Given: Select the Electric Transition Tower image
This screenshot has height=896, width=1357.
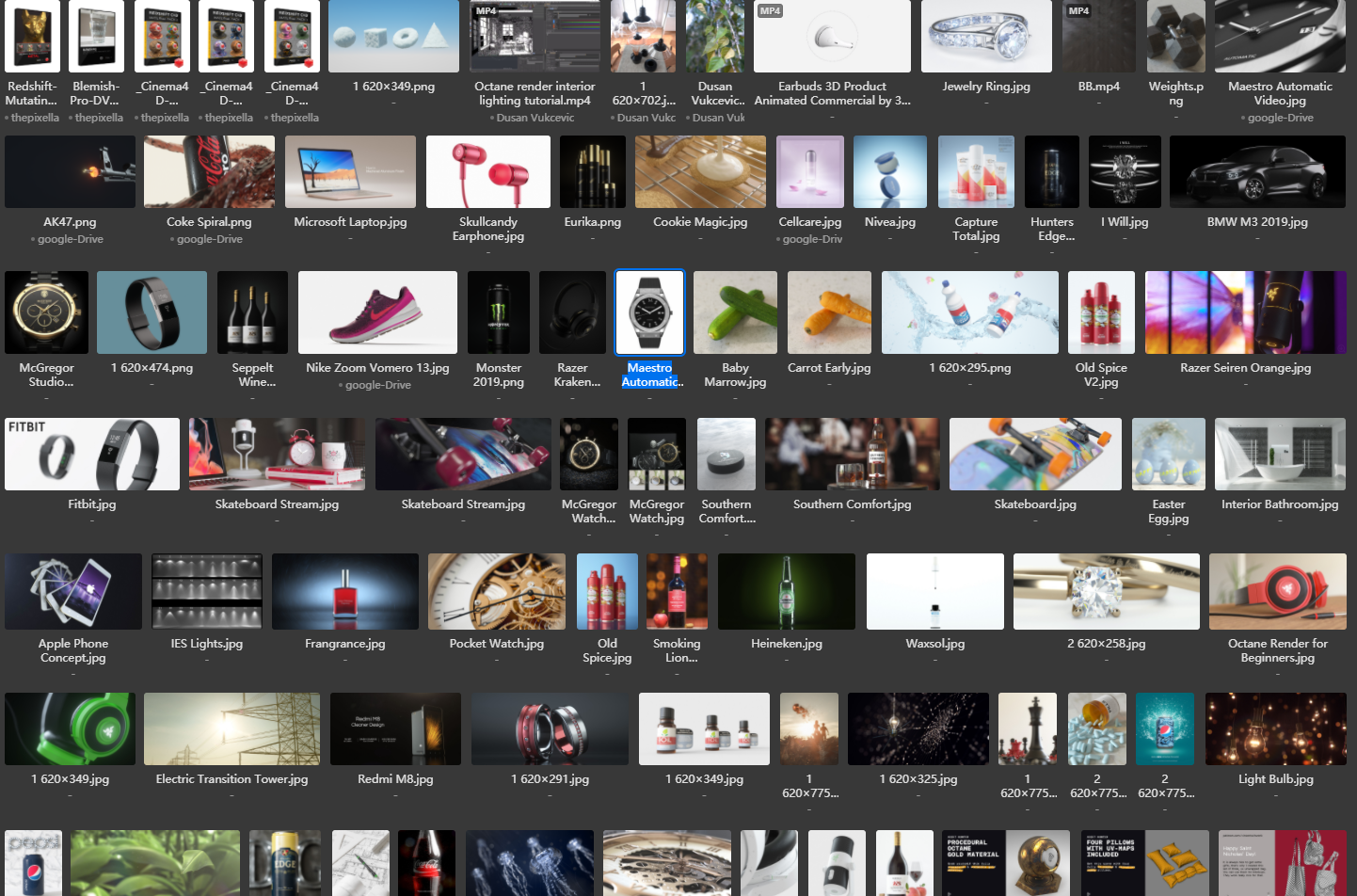Looking at the screenshot, I should pyautogui.click(x=231, y=729).
